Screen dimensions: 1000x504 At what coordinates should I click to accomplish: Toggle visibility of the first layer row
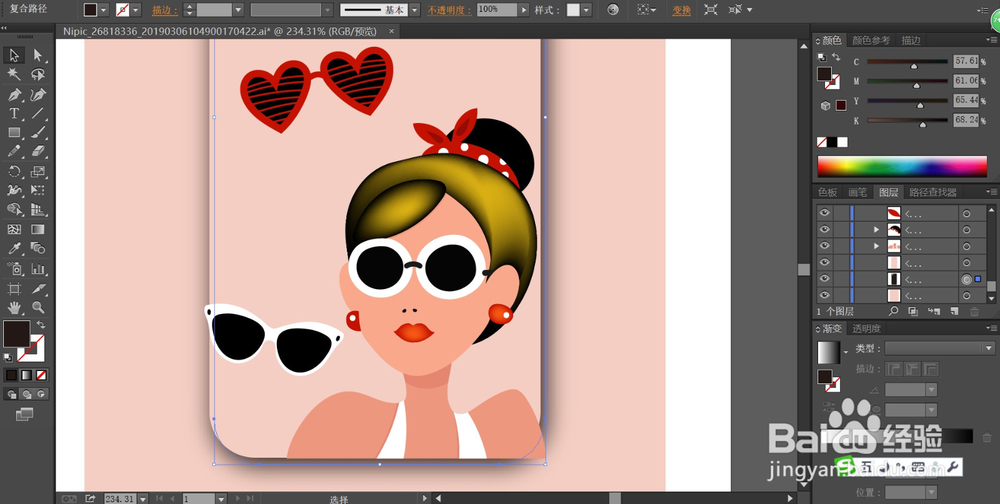pyautogui.click(x=825, y=213)
